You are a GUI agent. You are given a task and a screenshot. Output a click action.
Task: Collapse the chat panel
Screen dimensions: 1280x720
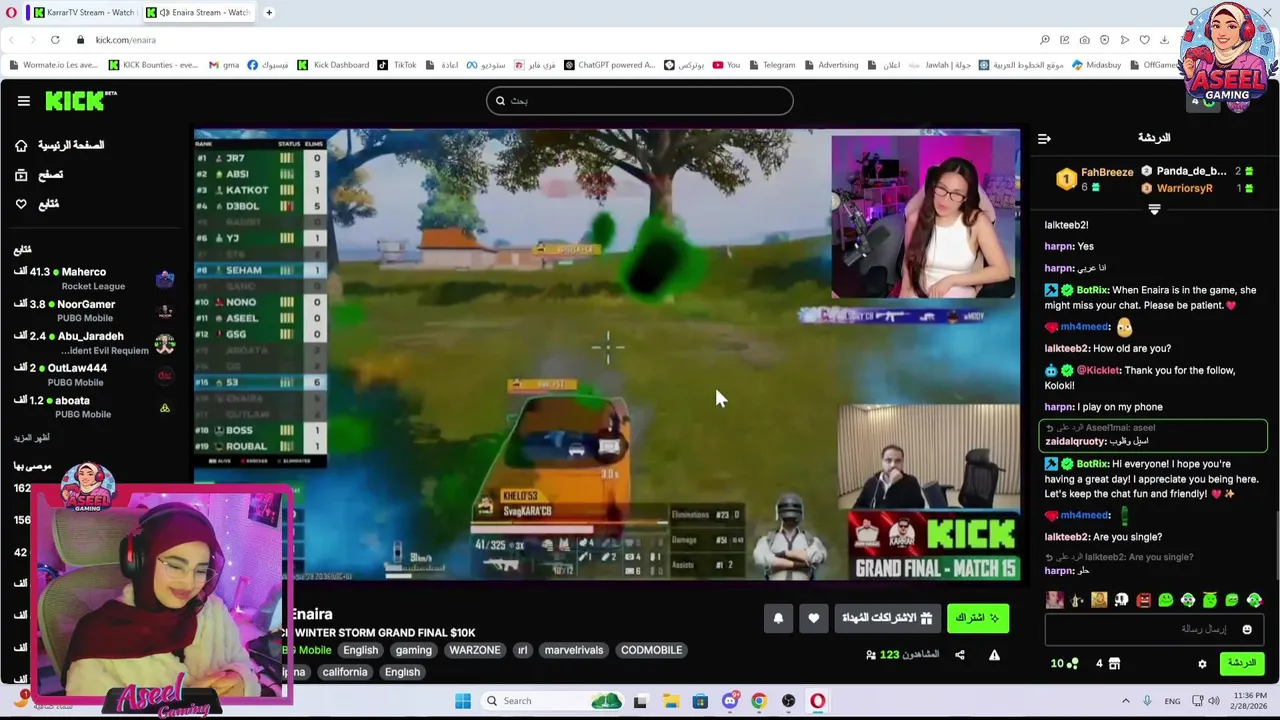1044,139
